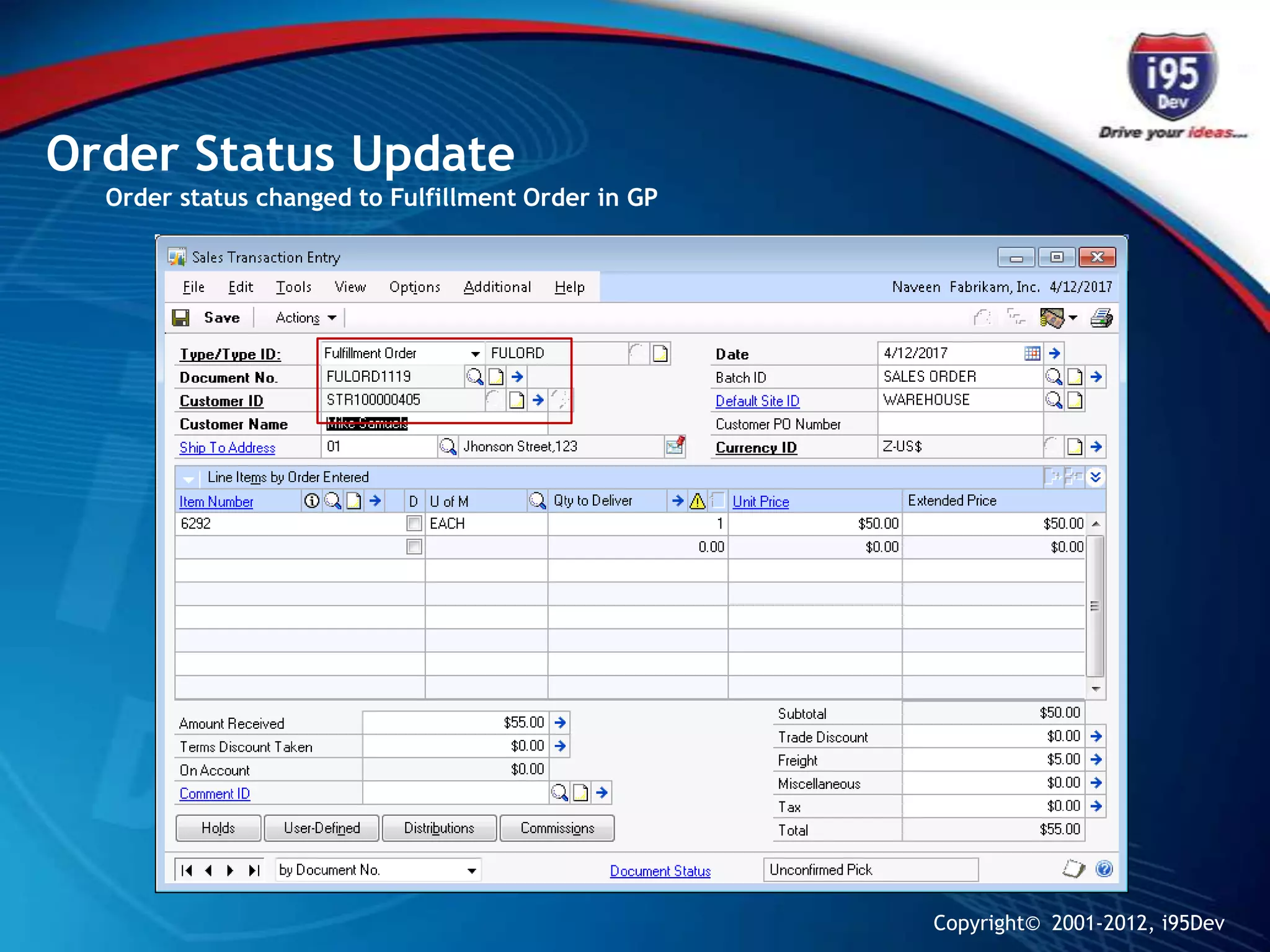Open Line Items by Order Entered dropdown

(188, 478)
